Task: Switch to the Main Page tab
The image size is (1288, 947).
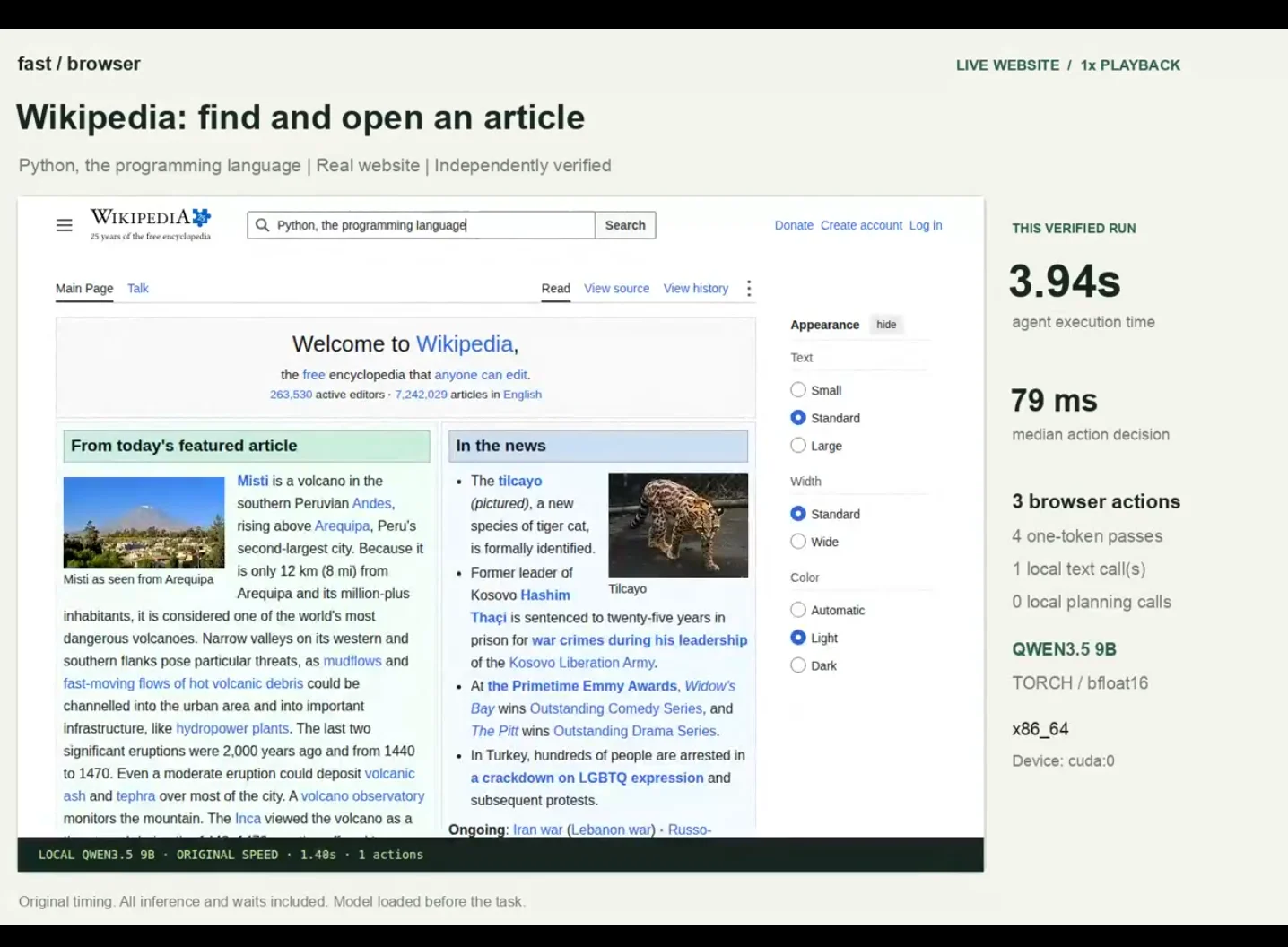Action: coord(84,288)
